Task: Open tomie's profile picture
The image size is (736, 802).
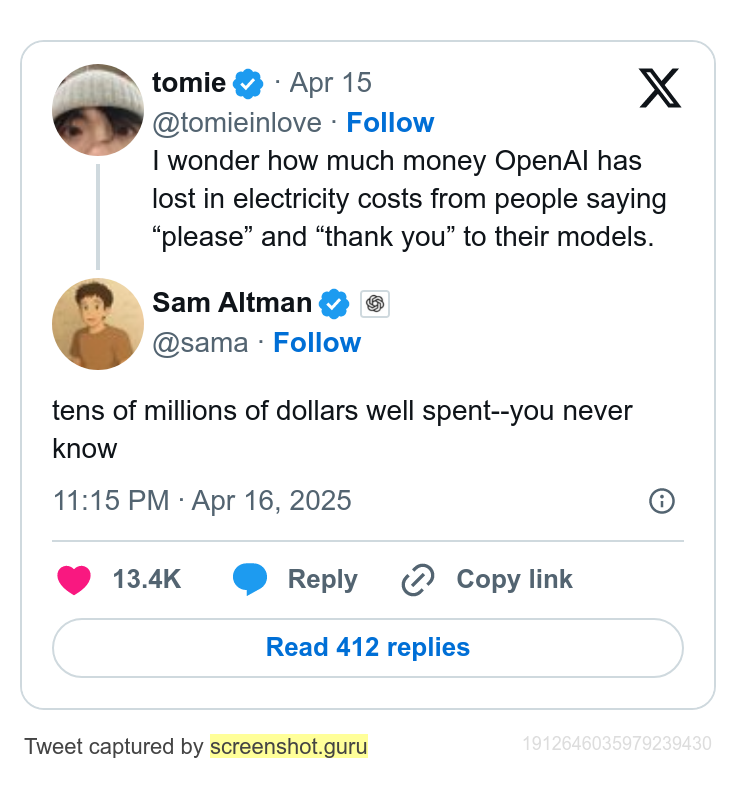Action: [x=98, y=110]
